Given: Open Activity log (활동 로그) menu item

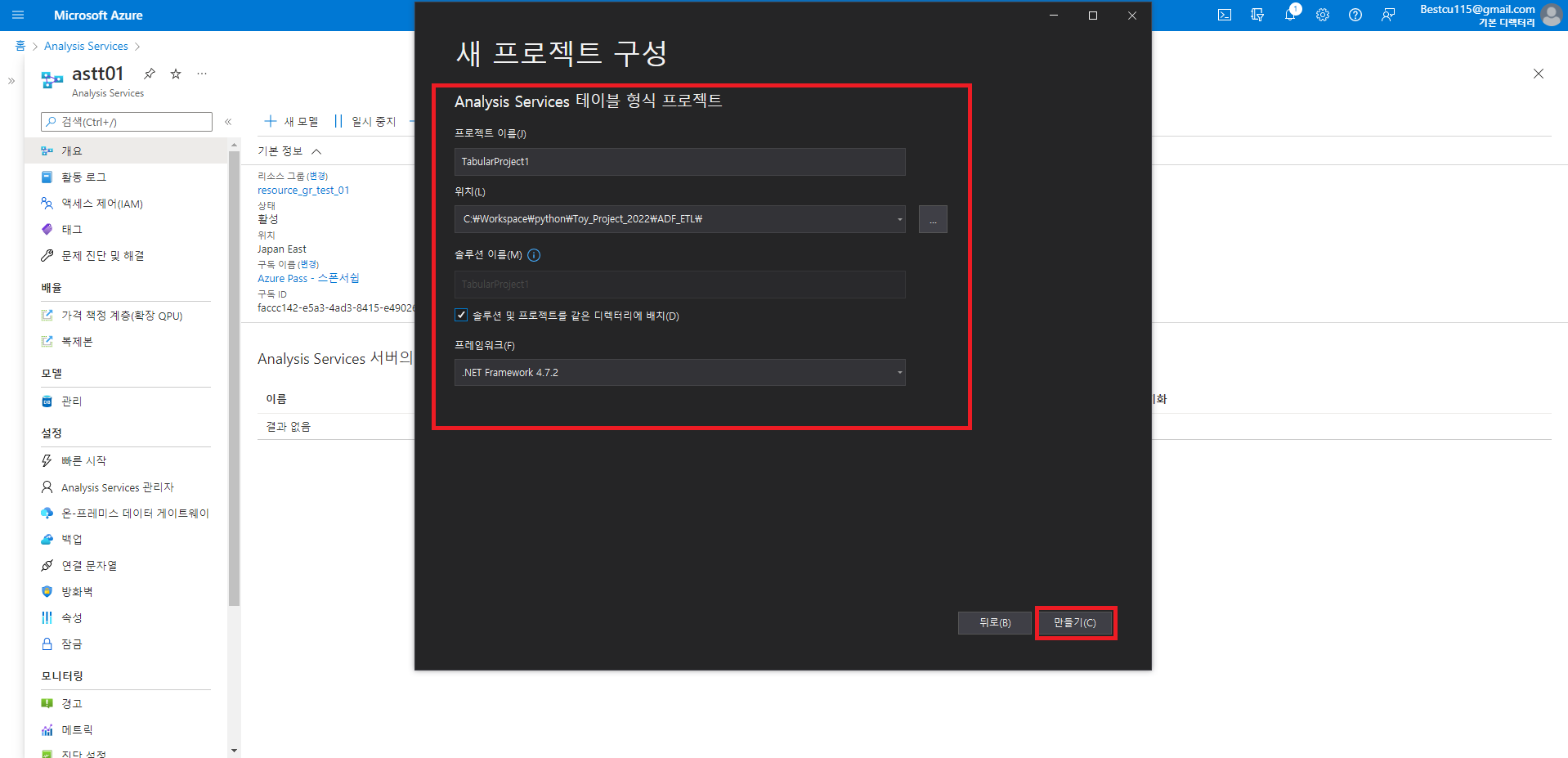Looking at the screenshot, I should pyautogui.click(x=126, y=177).
